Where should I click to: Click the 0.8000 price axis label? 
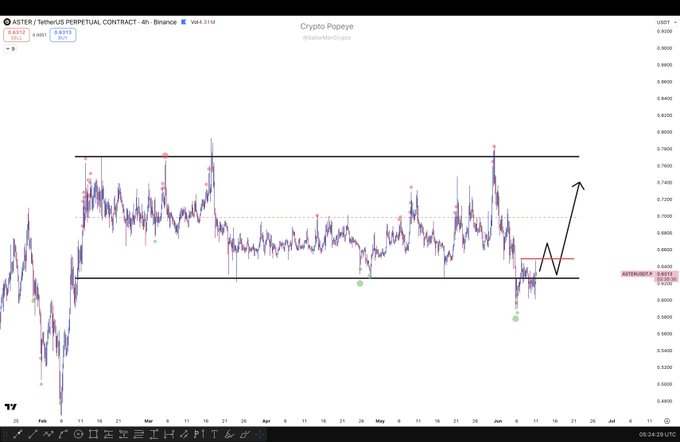coord(664,132)
